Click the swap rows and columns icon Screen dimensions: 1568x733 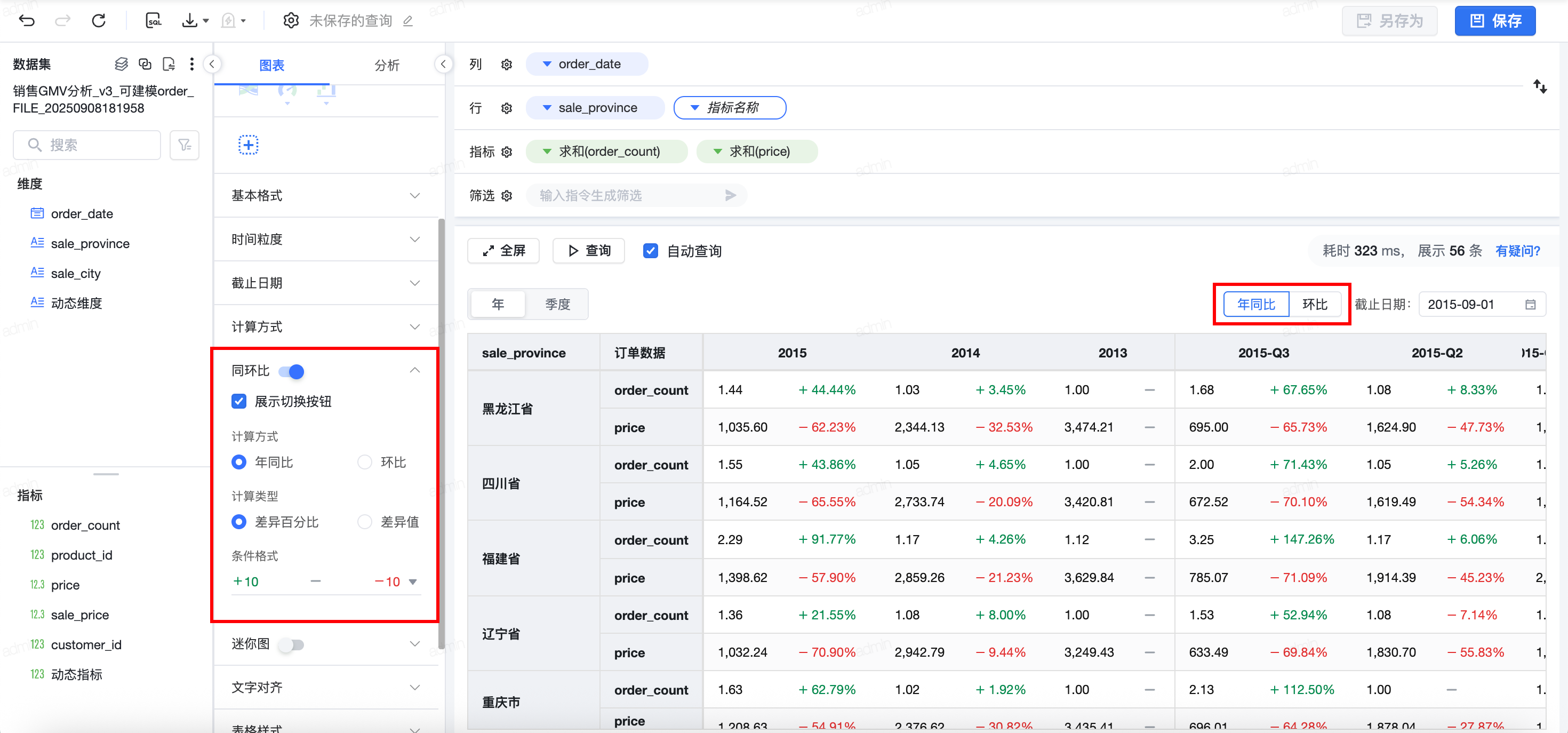pos(1539,86)
